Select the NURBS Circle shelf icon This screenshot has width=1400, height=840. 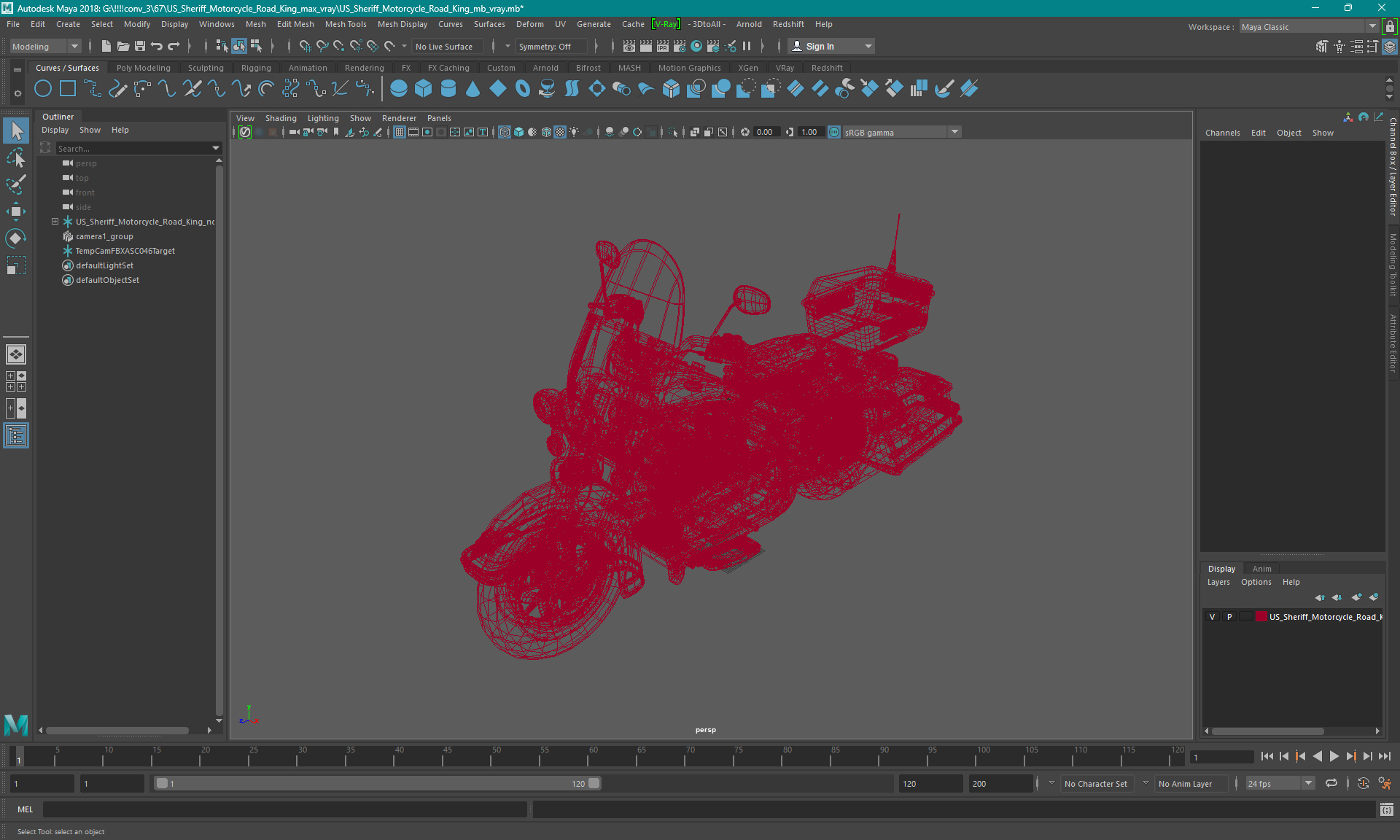(x=43, y=89)
